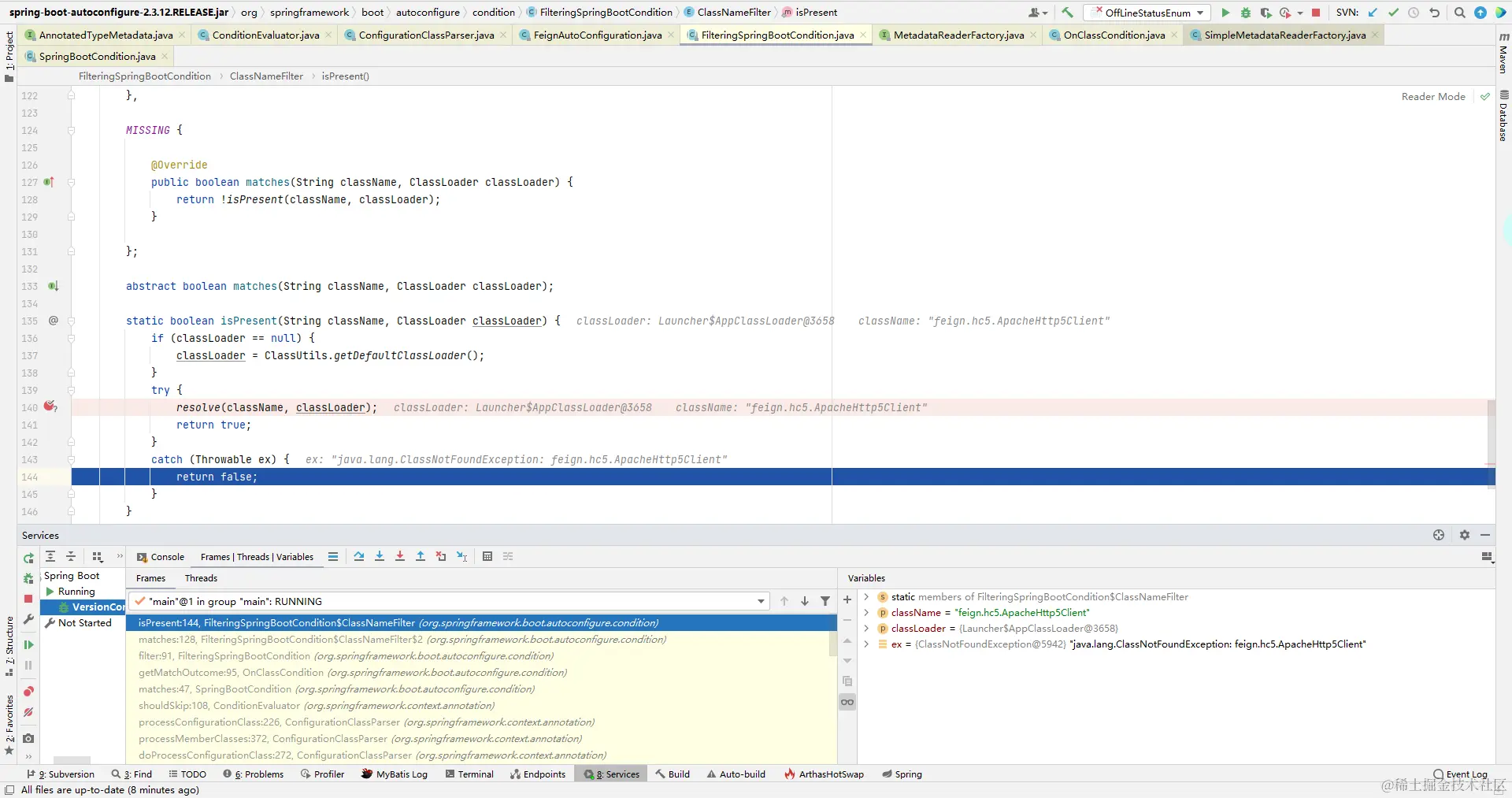Click the SVN Update Project arrow

pyautogui.click(x=1373, y=13)
